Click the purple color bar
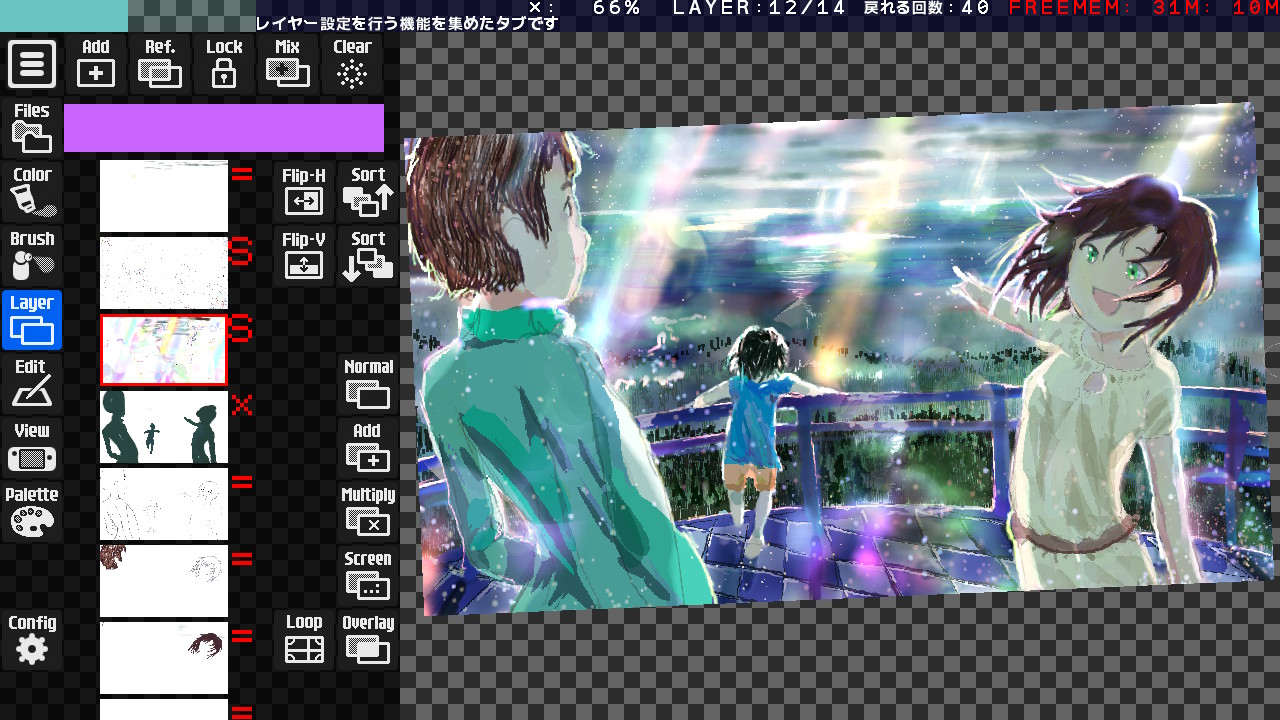 pyautogui.click(x=224, y=128)
